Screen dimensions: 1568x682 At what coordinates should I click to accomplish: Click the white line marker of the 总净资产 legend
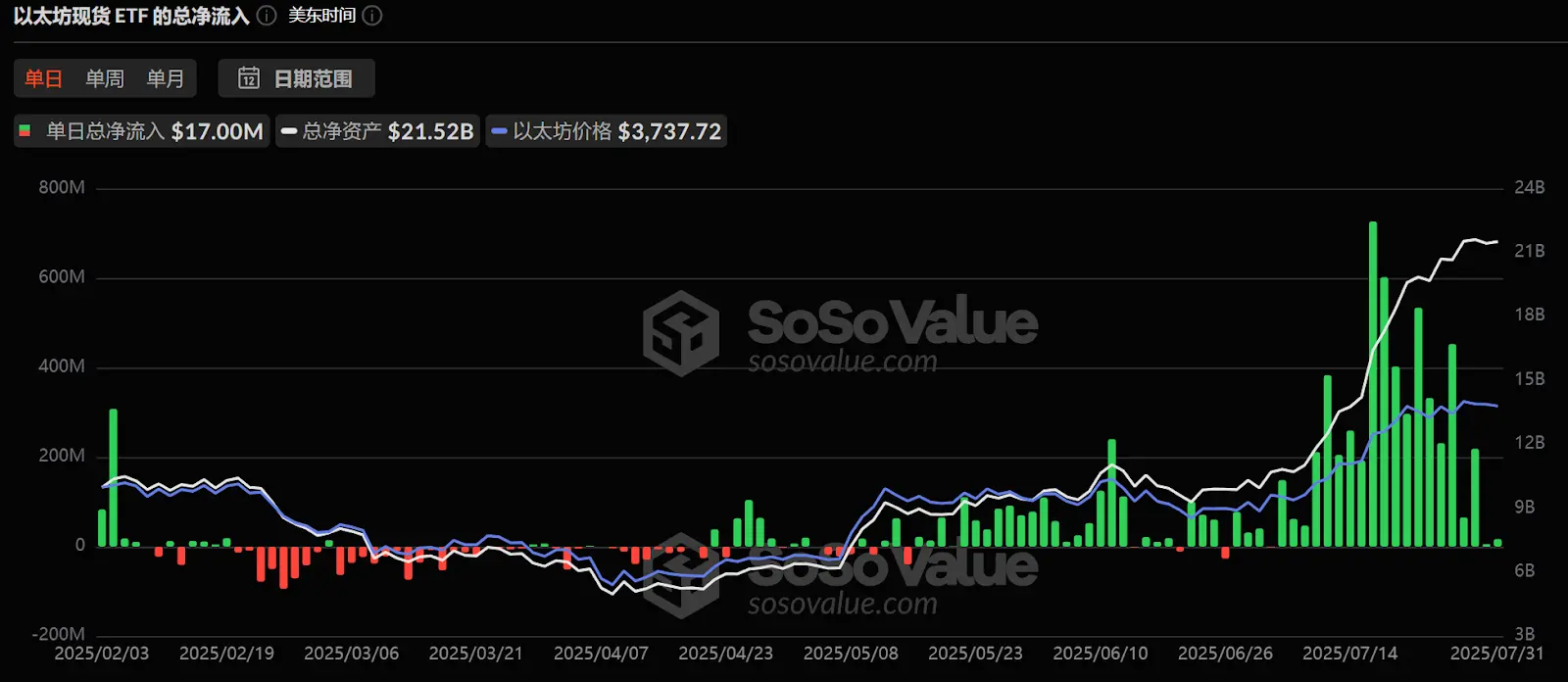tap(289, 131)
